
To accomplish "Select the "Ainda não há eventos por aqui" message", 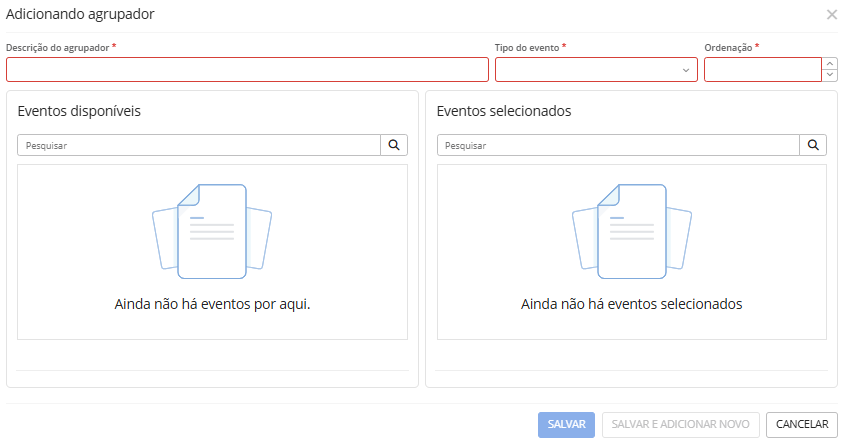I will point(212,304).
